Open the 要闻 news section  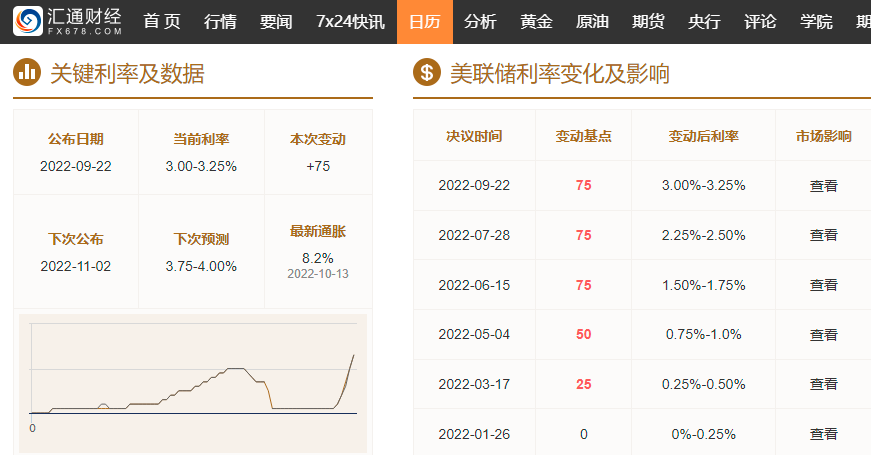276,22
